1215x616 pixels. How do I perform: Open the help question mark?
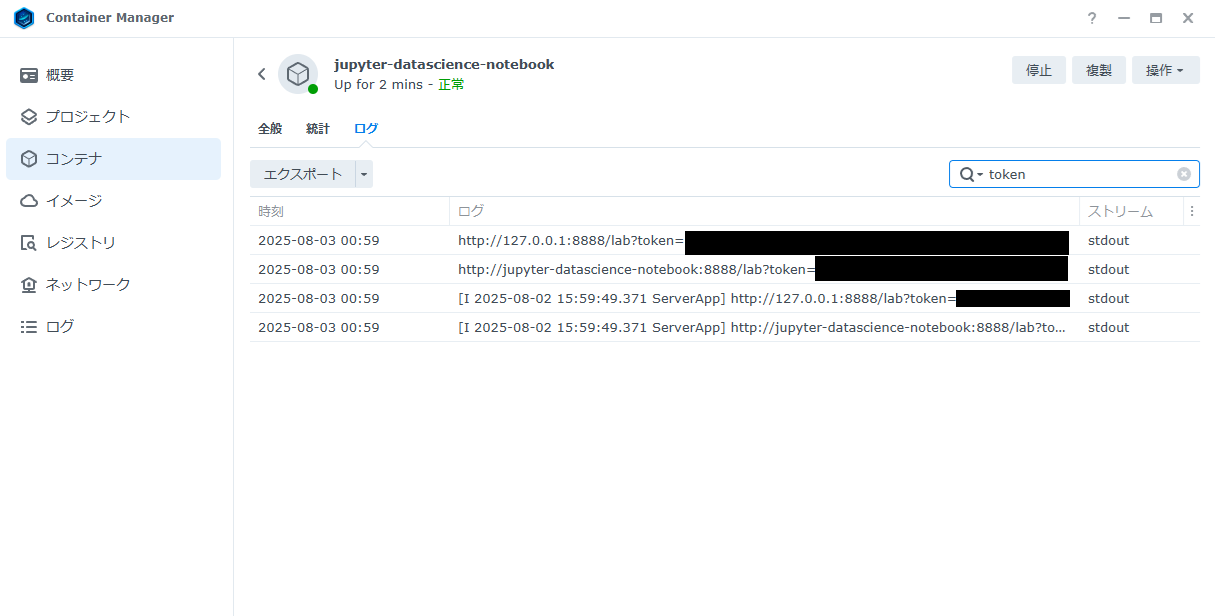point(1092,18)
